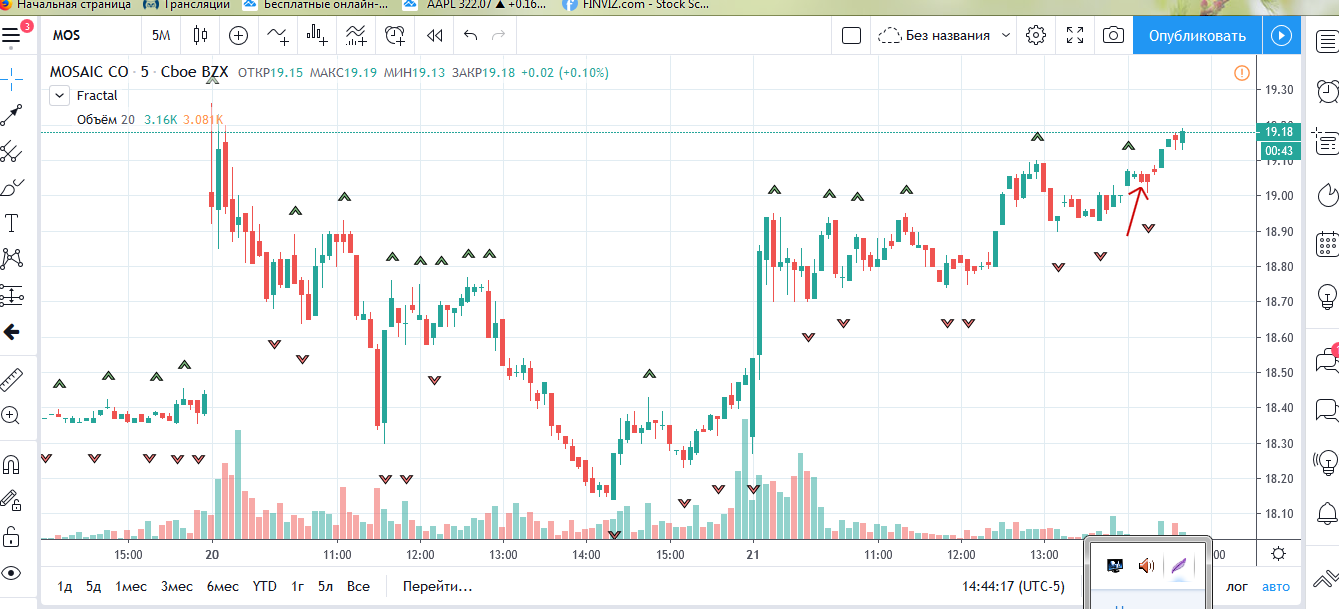Switch to Начальная страница browser tab
The width and height of the screenshot is (1339, 609).
click(66, 5)
